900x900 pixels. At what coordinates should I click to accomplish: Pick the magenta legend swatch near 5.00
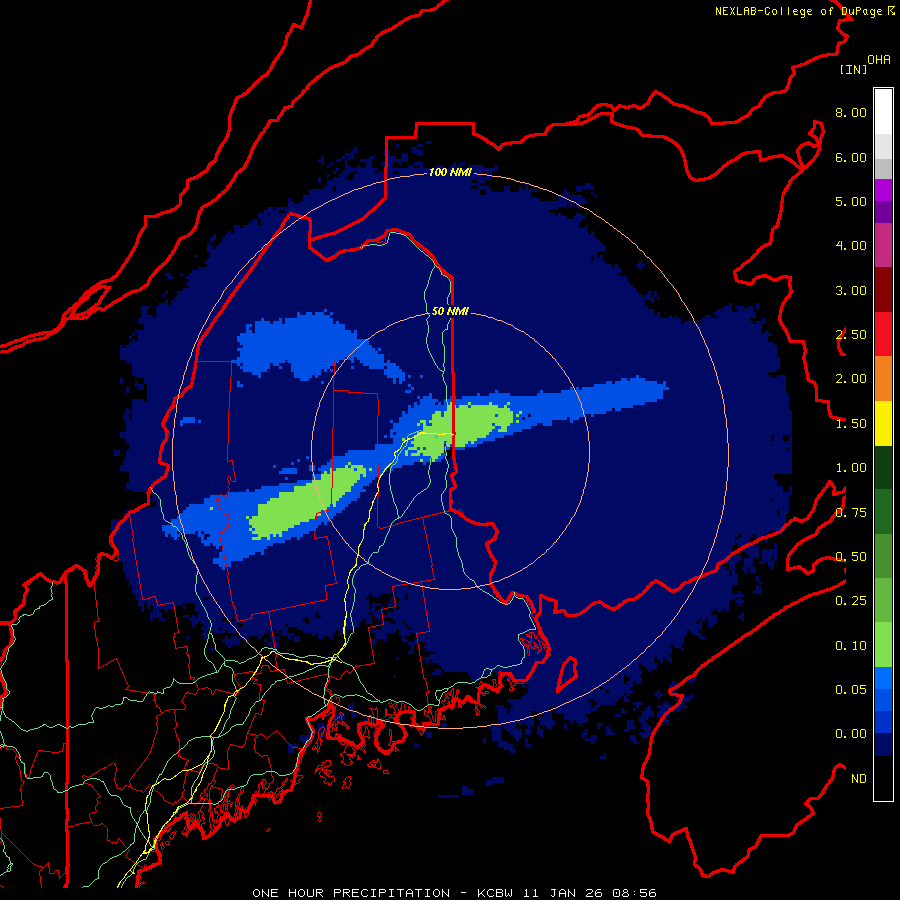883,190
